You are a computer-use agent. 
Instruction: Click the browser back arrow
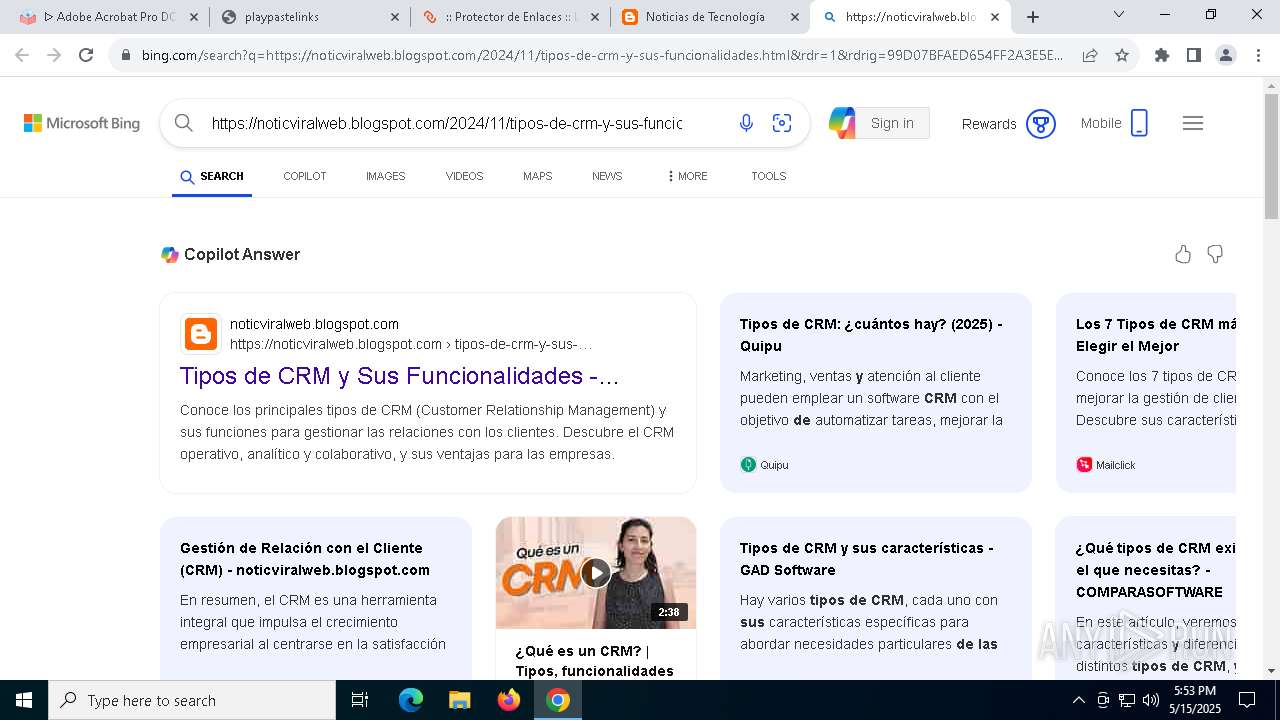[x=22, y=56]
